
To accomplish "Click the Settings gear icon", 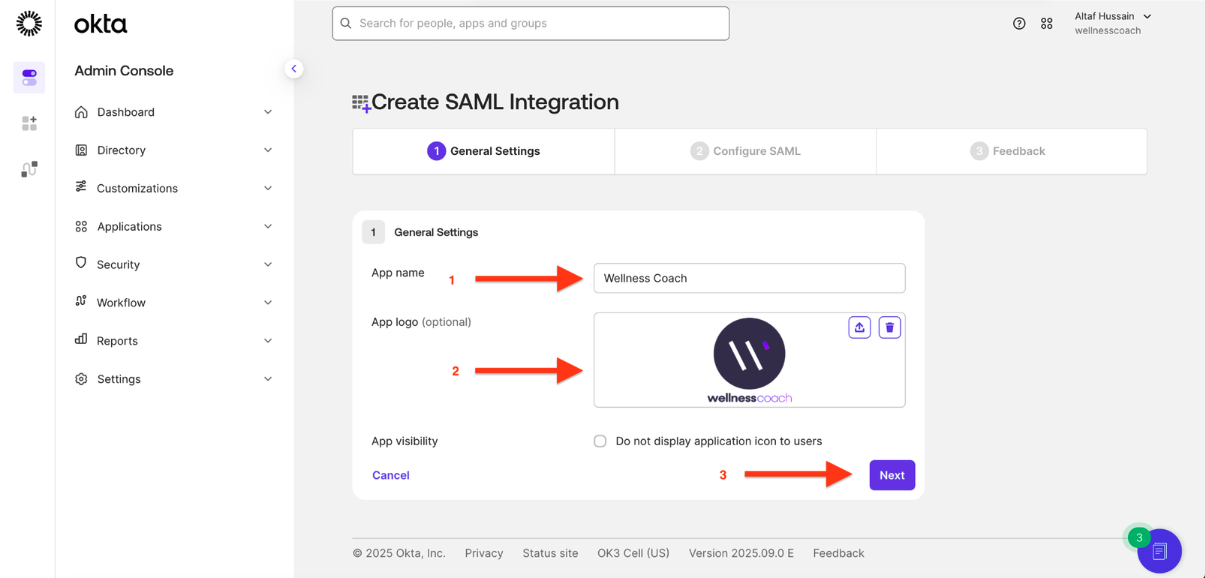I will (x=81, y=379).
